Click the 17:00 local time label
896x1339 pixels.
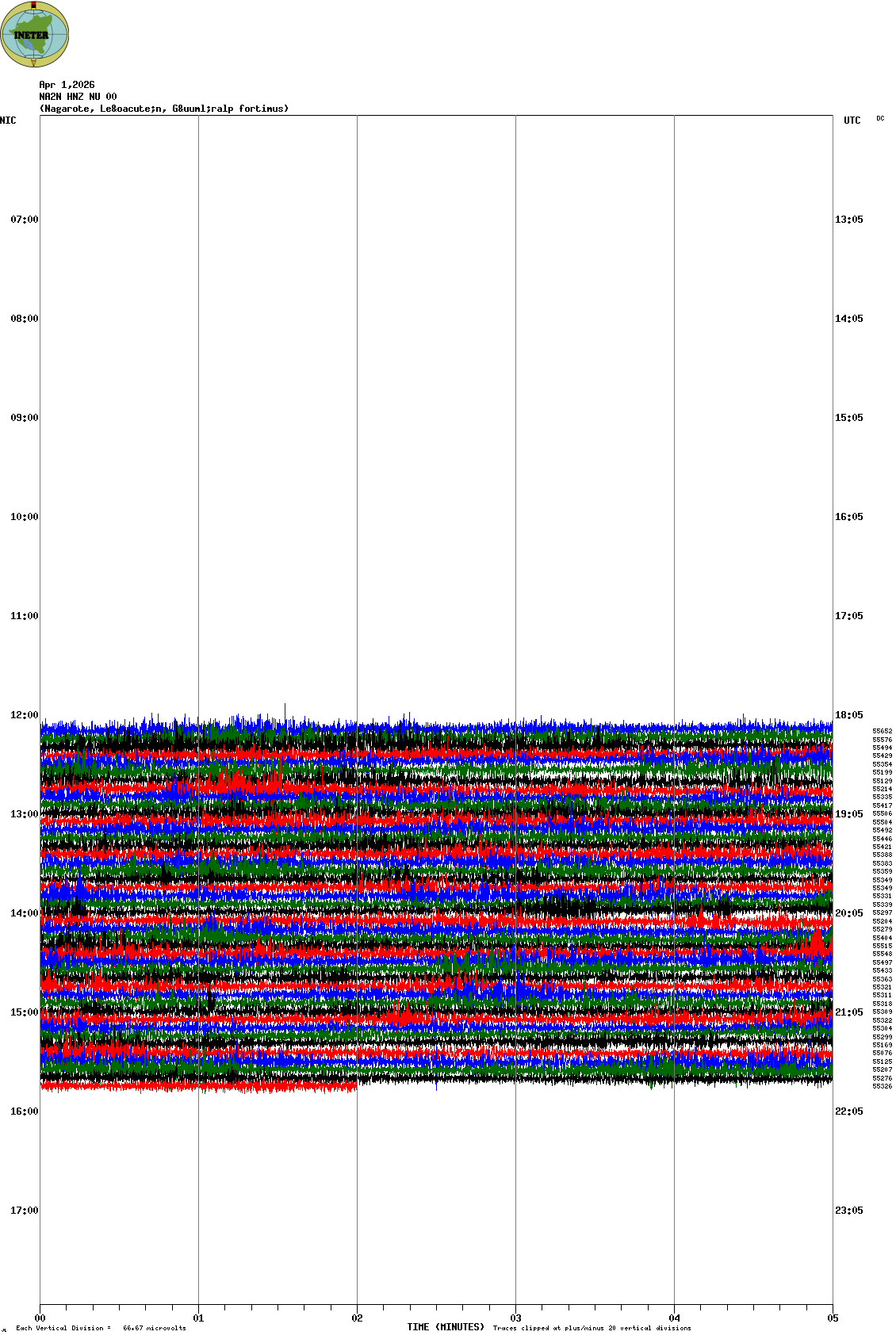[24, 1211]
